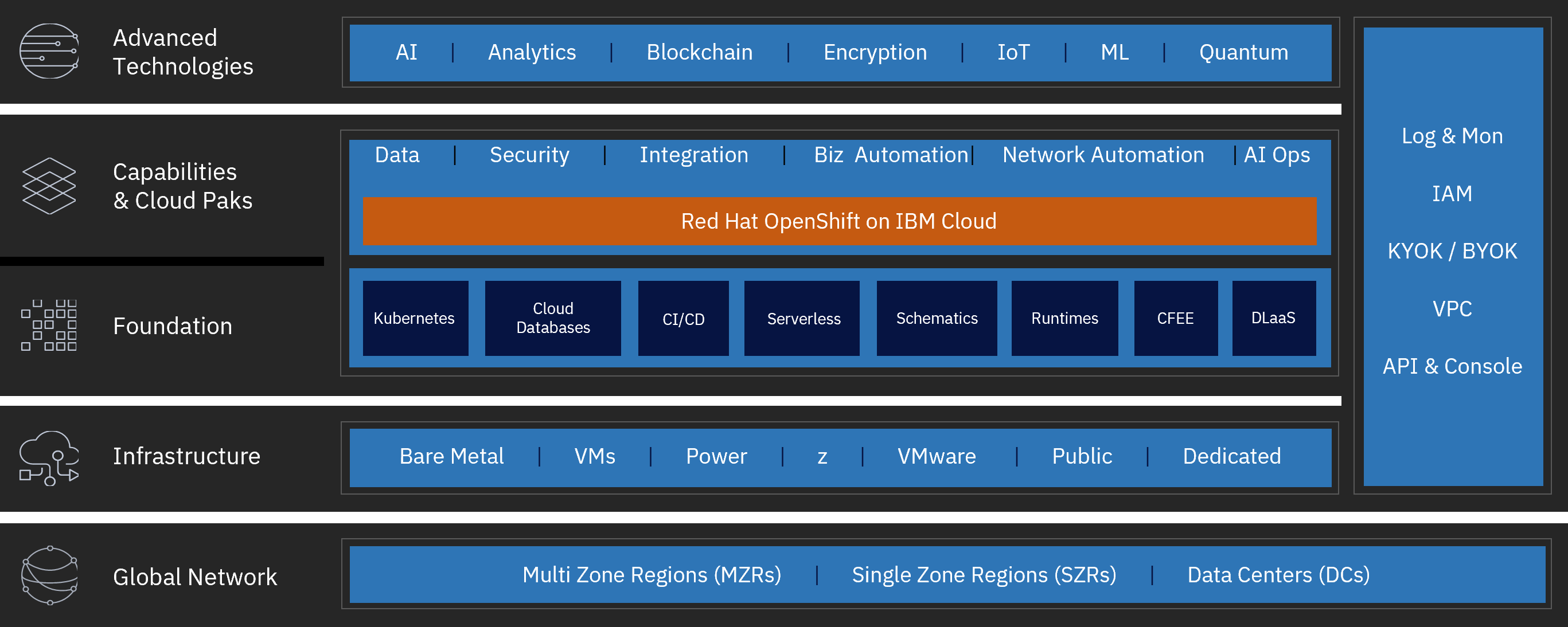Click 'Log & Mon' in the side panel
This screenshot has width=1568, height=627.
[x=1452, y=136]
